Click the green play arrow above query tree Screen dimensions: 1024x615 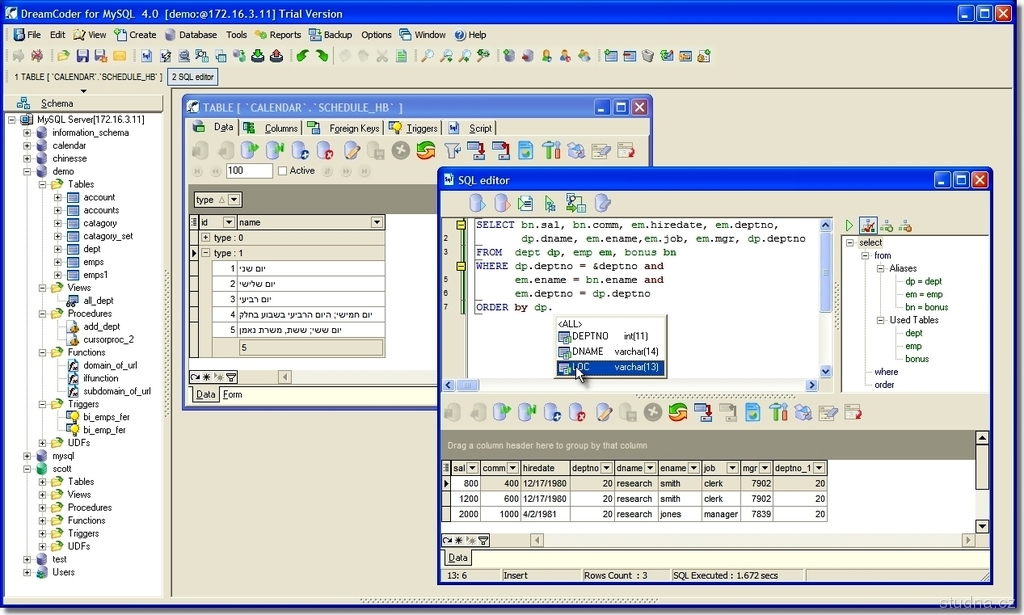[849, 226]
